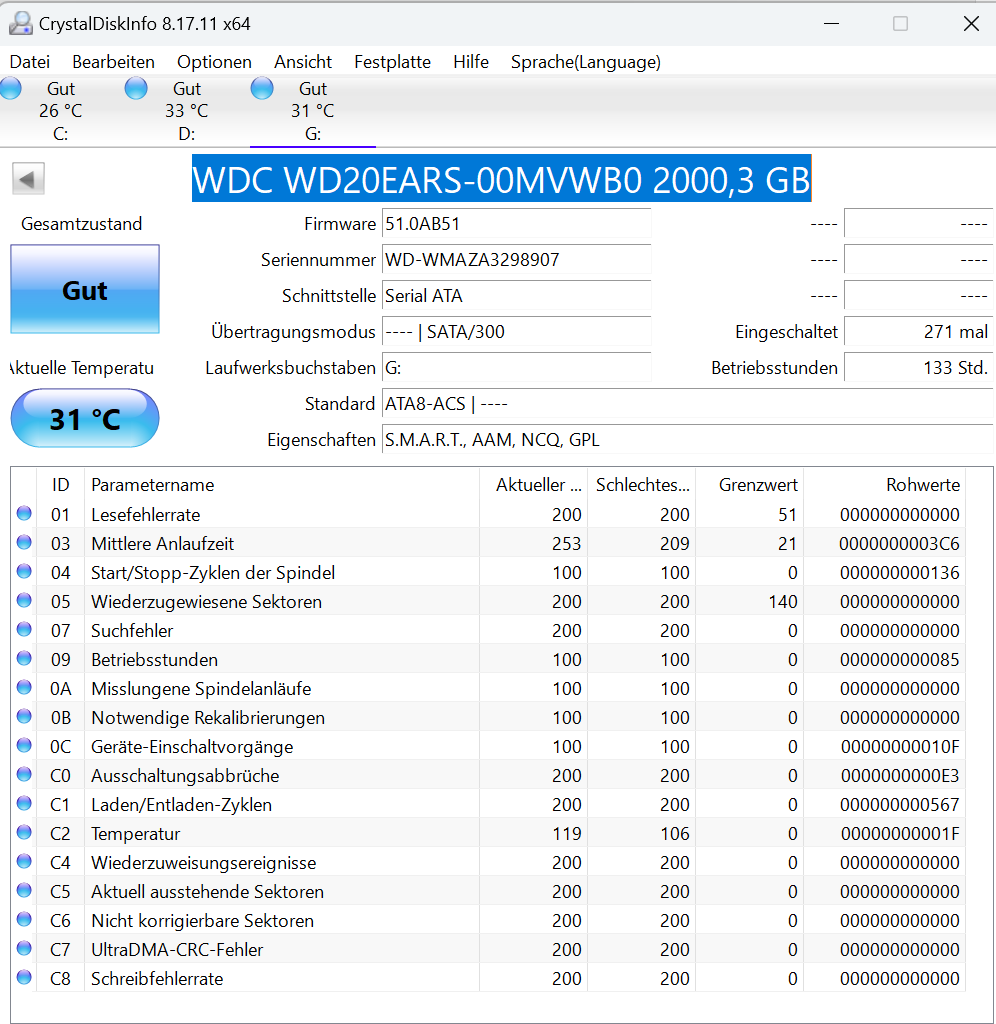Screen dimensions: 996x1024
Task: Open the Sprache(Language) menu
Action: (586, 62)
